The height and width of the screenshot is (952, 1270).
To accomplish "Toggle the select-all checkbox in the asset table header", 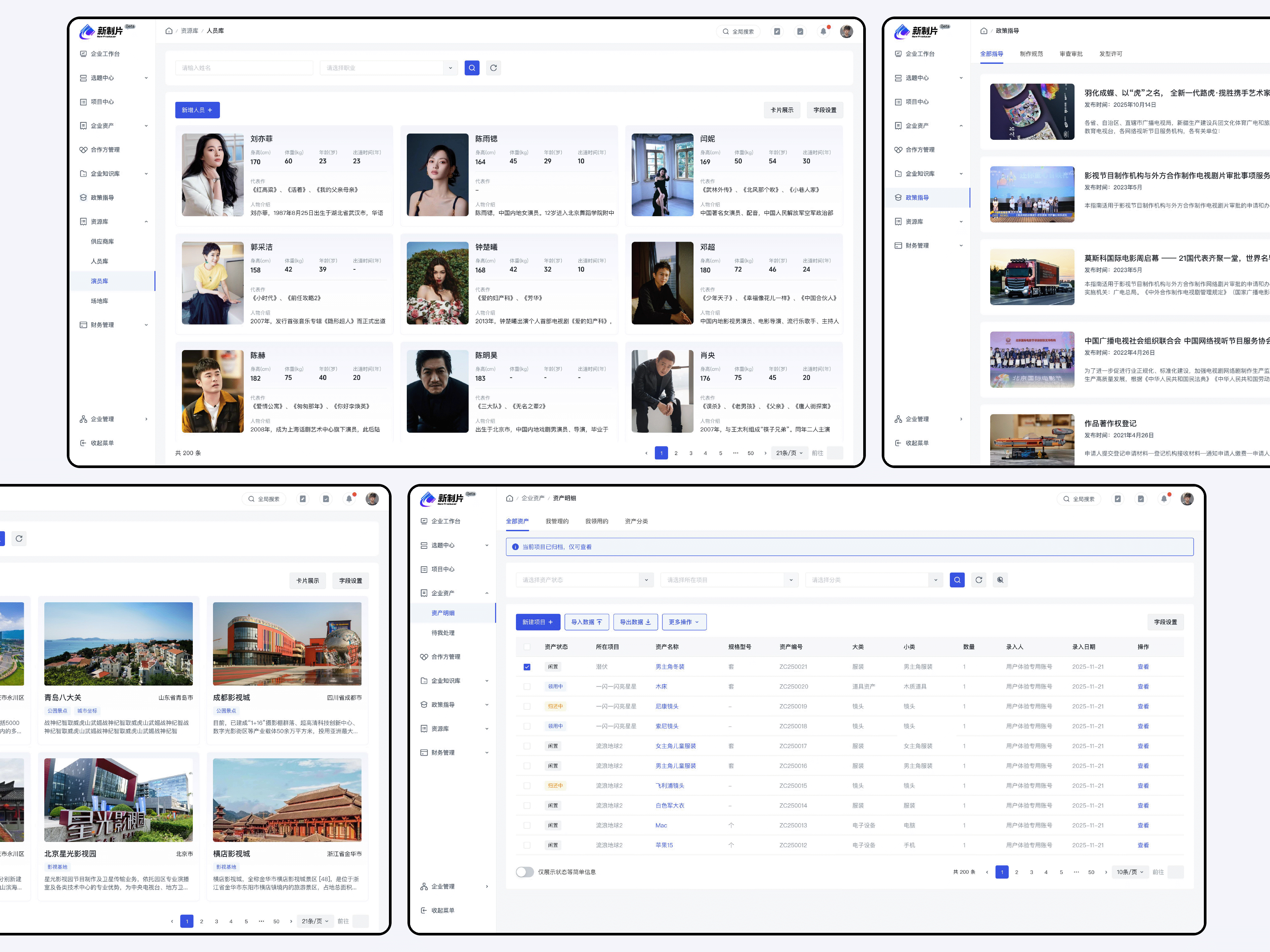I will point(527,647).
